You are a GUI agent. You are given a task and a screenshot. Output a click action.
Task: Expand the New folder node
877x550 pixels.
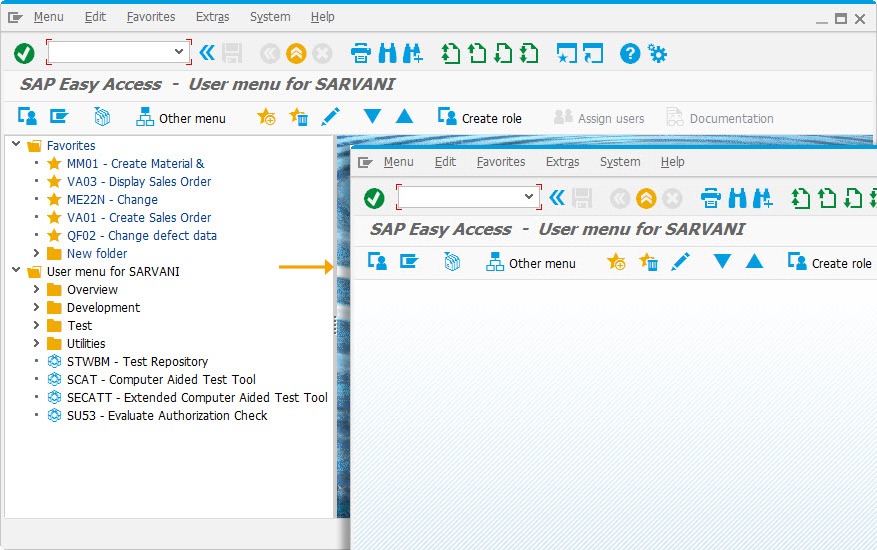click(36, 252)
